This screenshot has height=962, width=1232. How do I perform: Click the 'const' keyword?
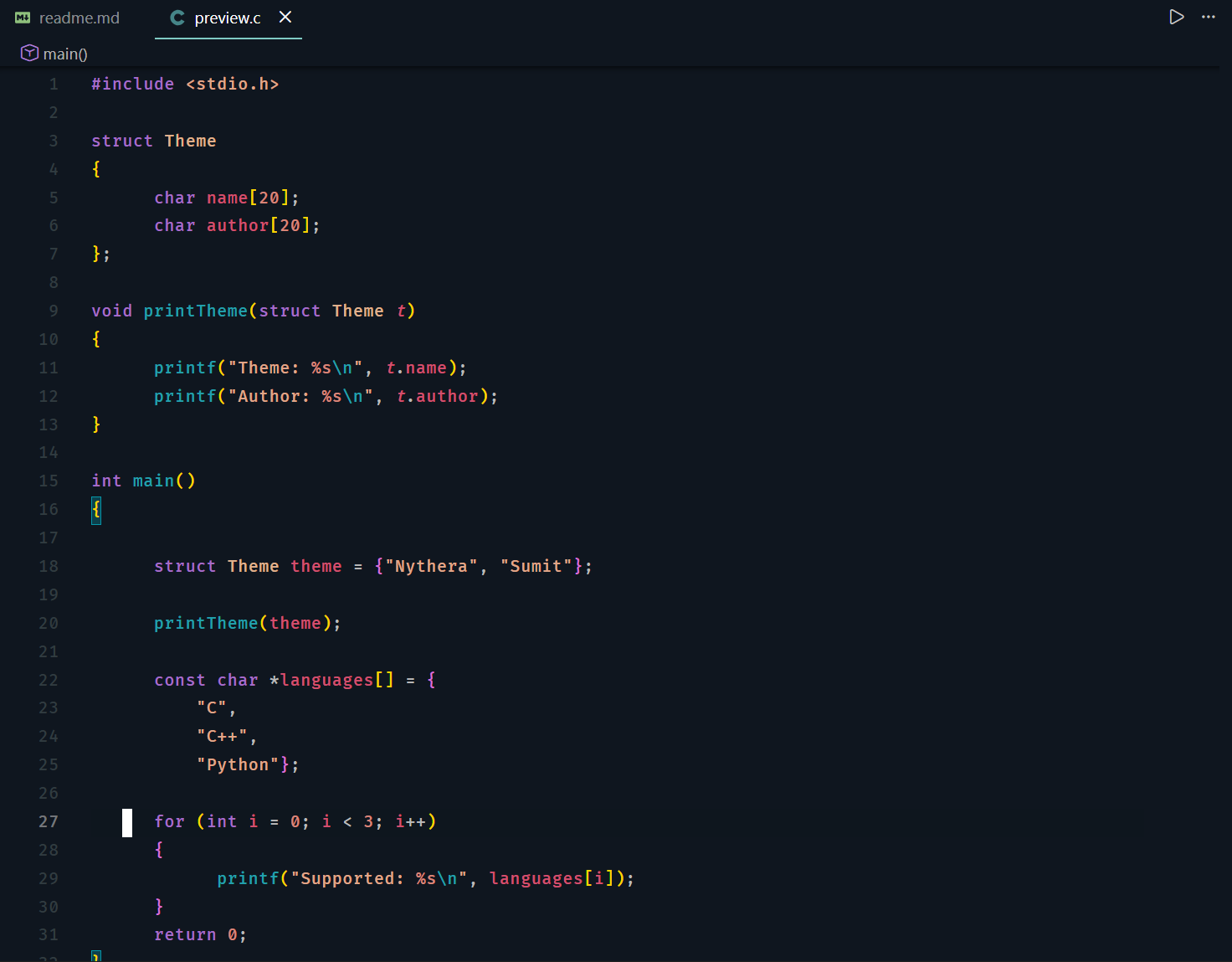click(180, 680)
